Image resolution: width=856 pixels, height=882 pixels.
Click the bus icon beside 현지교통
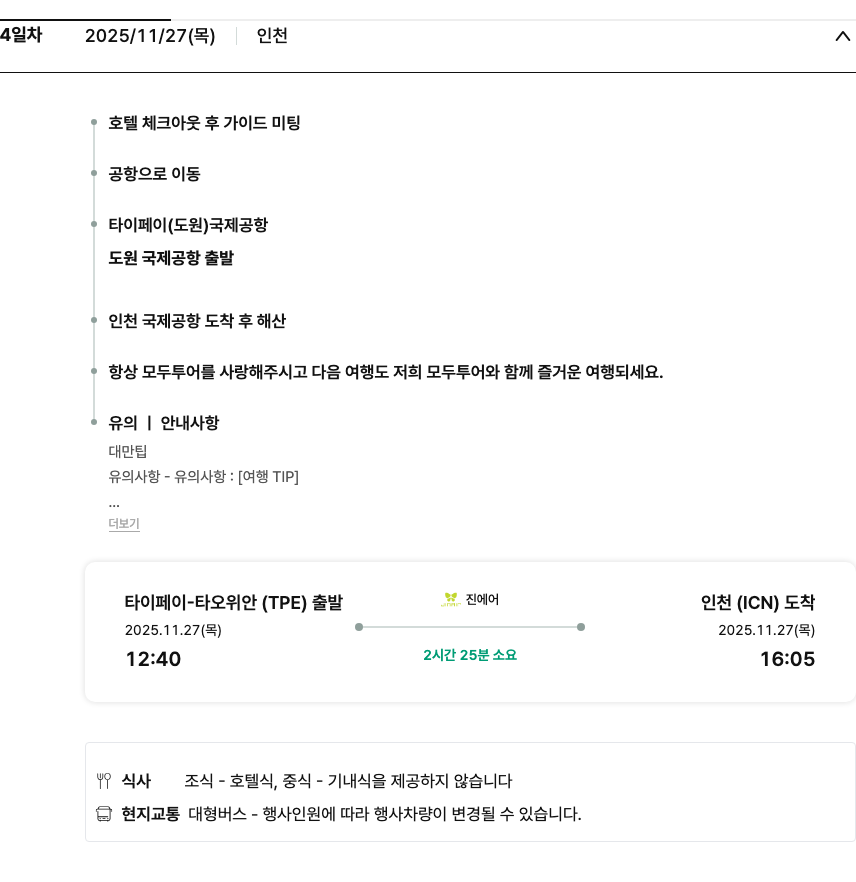[104, 814]
